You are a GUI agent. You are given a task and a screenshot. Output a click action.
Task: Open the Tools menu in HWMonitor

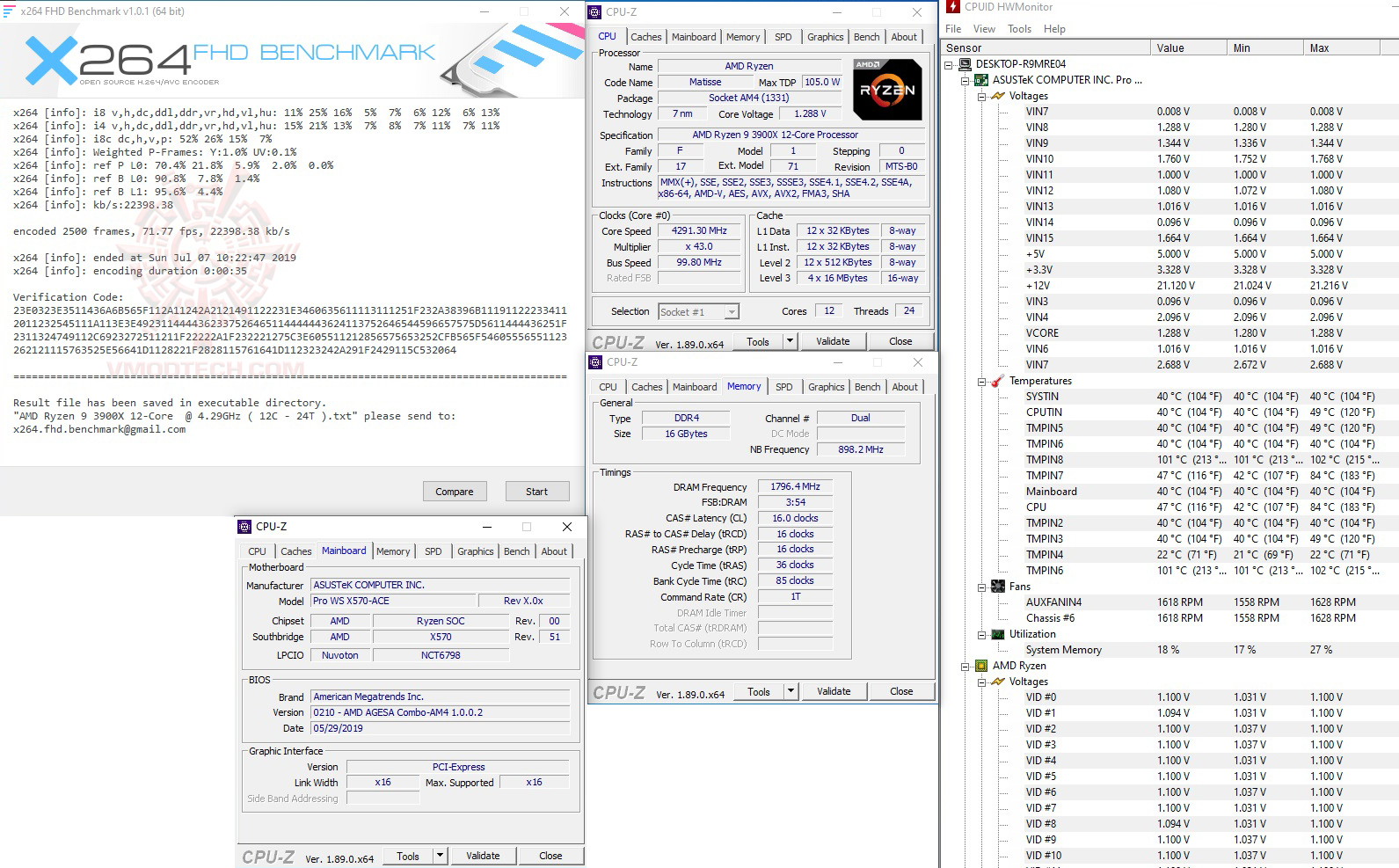(1019, 29)
